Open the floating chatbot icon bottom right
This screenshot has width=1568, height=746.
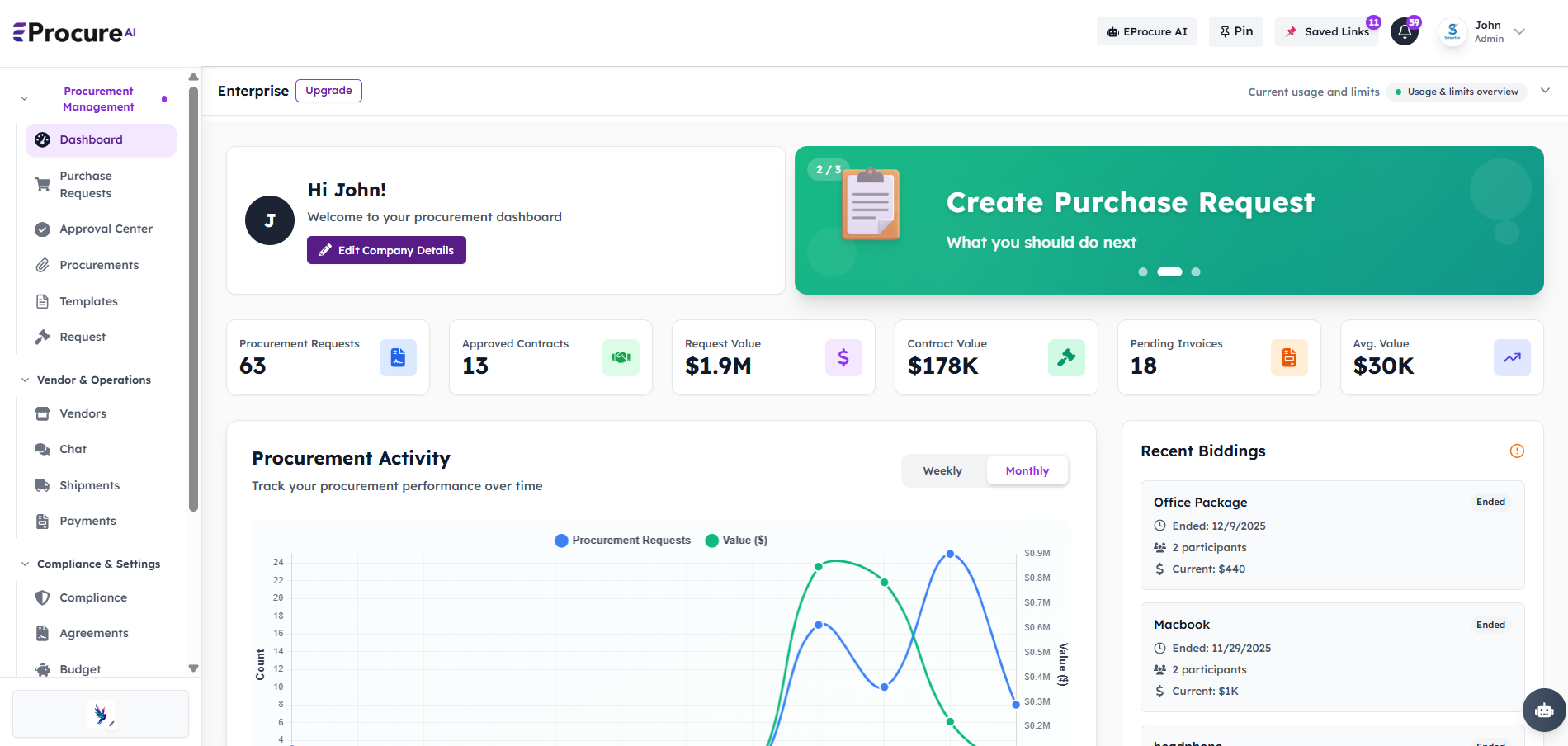[x=1543, y=710]
